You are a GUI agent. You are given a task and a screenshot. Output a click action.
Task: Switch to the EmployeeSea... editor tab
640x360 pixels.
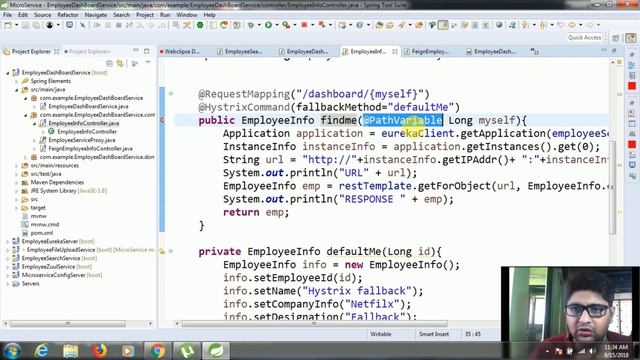point(243,51)
